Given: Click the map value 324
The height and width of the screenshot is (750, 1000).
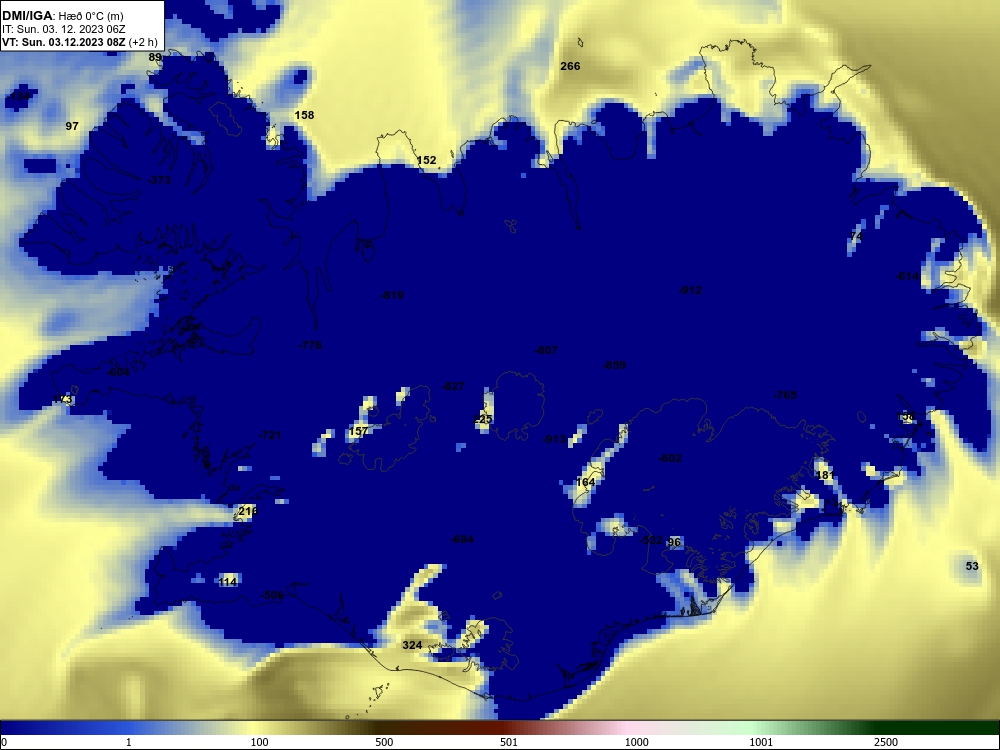Looking at the screenshot, I should (412, 645).
